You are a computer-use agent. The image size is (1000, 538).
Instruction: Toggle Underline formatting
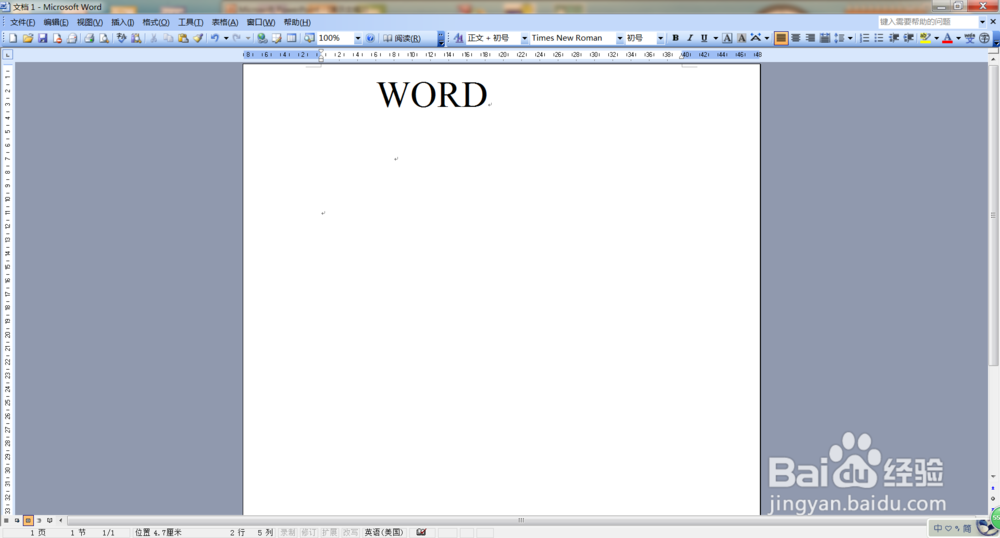pos(704,38)
